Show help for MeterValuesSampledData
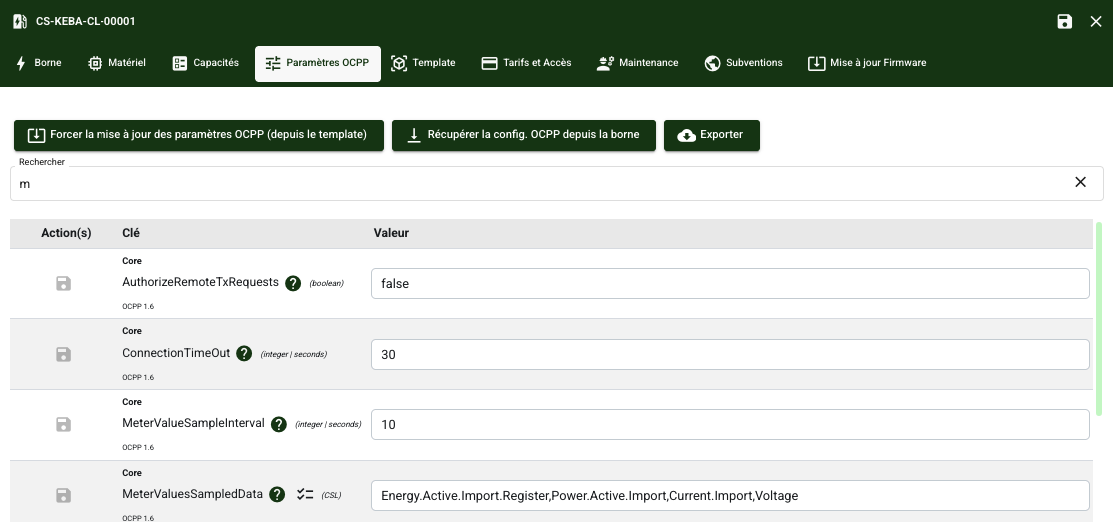1113x527 pixels. 277,494
